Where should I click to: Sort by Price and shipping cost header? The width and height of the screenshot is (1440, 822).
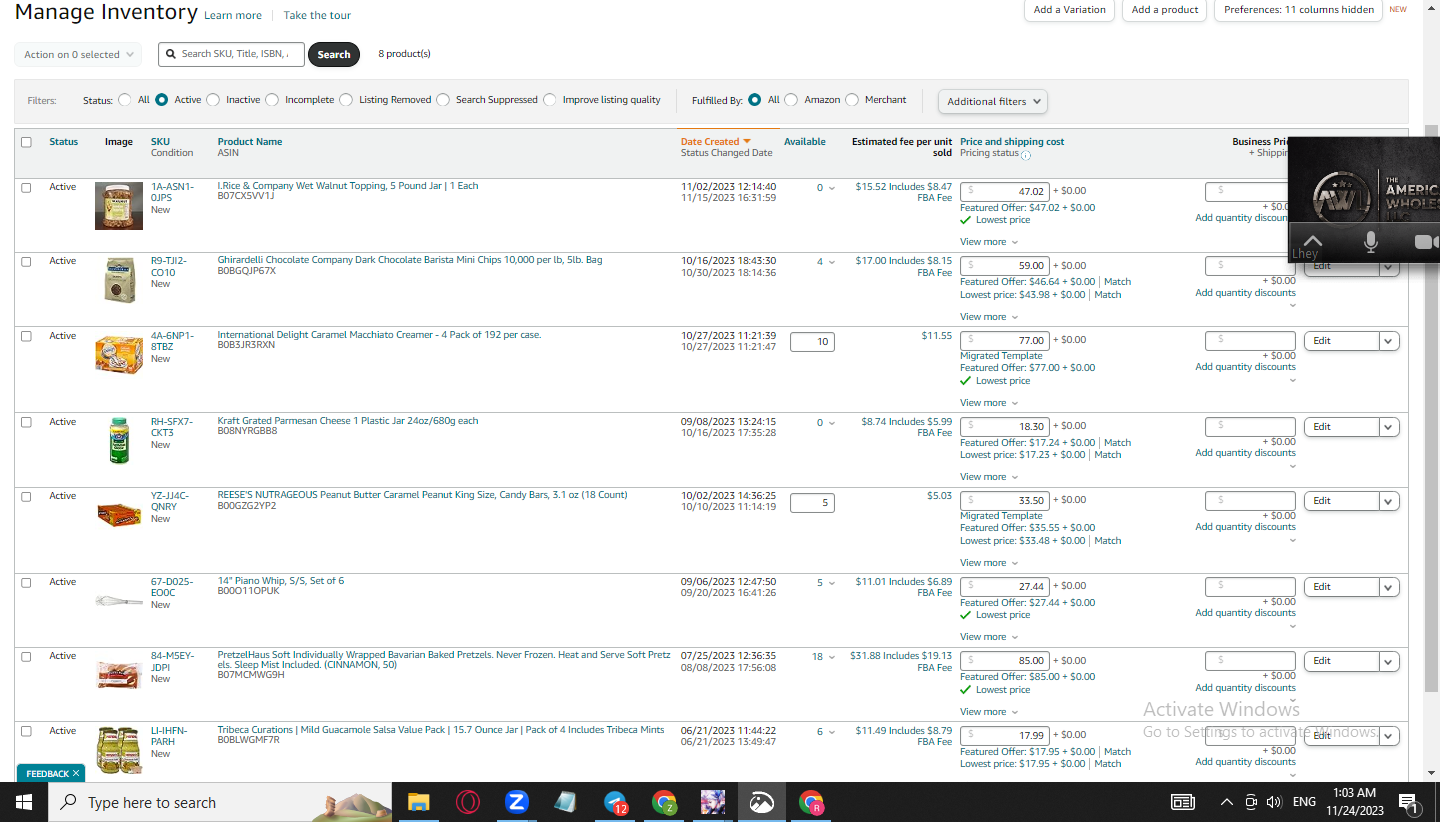point(1012,142)
